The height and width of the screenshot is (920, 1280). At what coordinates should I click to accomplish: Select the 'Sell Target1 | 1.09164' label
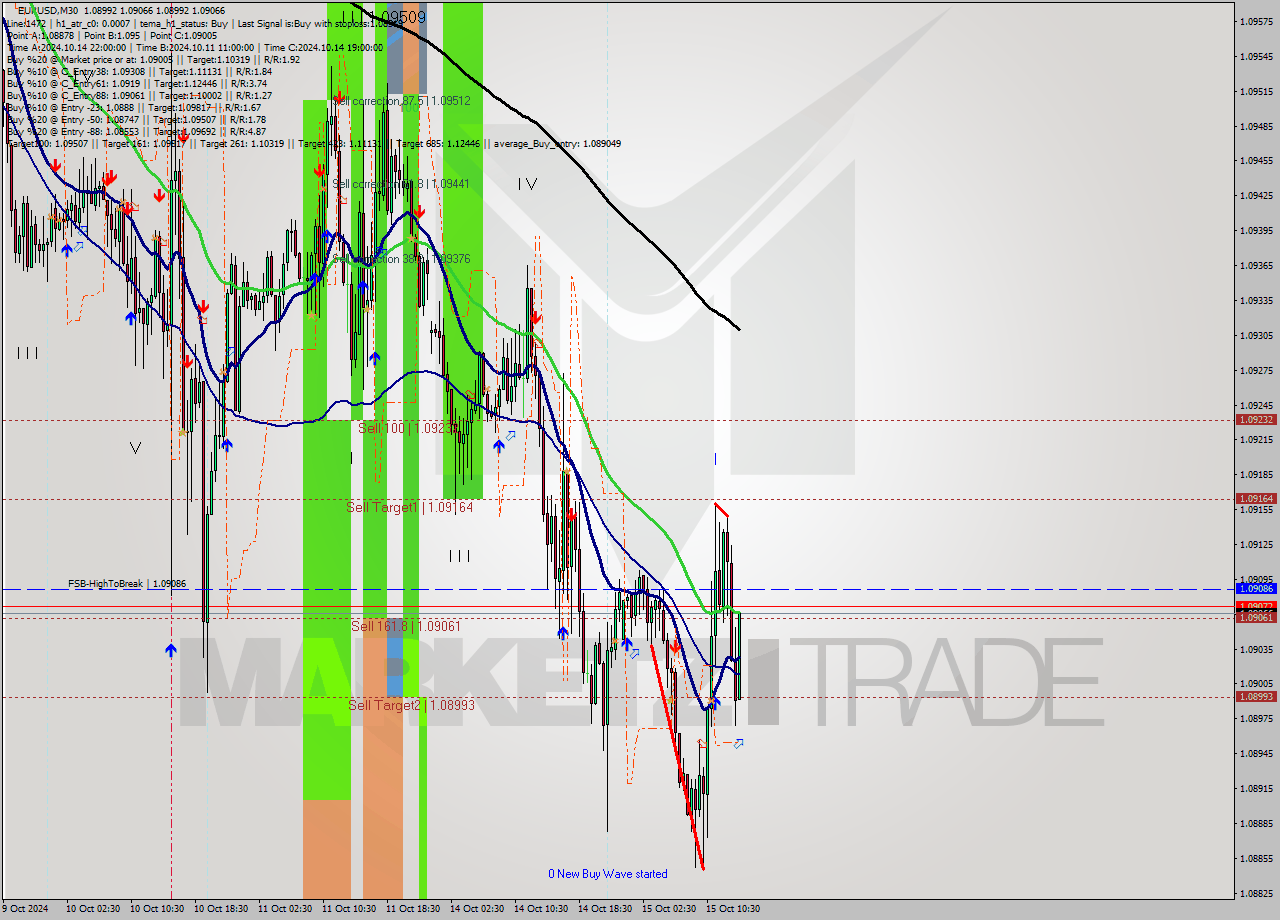(x=409, y=507)
